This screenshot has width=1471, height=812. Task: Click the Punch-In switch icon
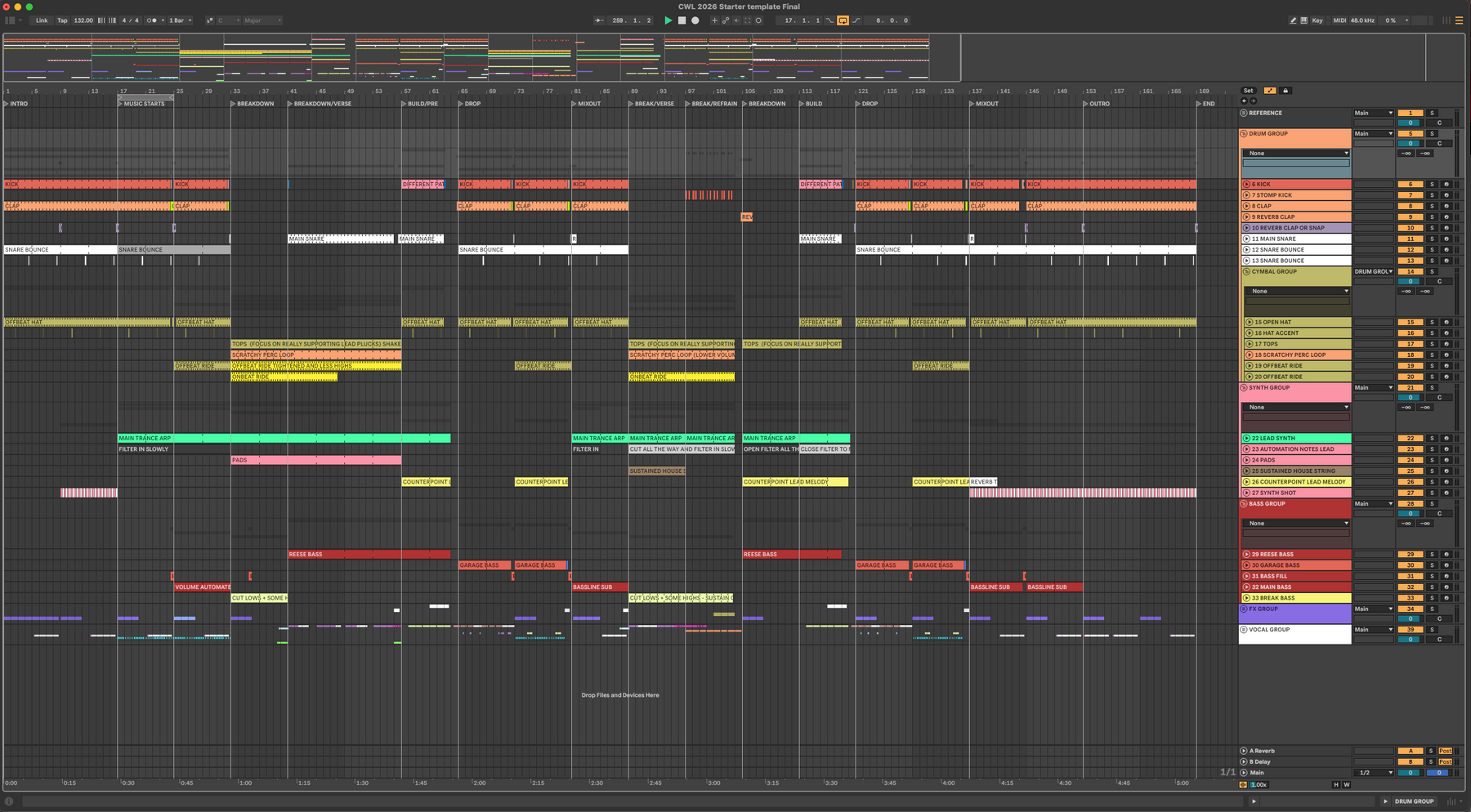click(829, 20)
